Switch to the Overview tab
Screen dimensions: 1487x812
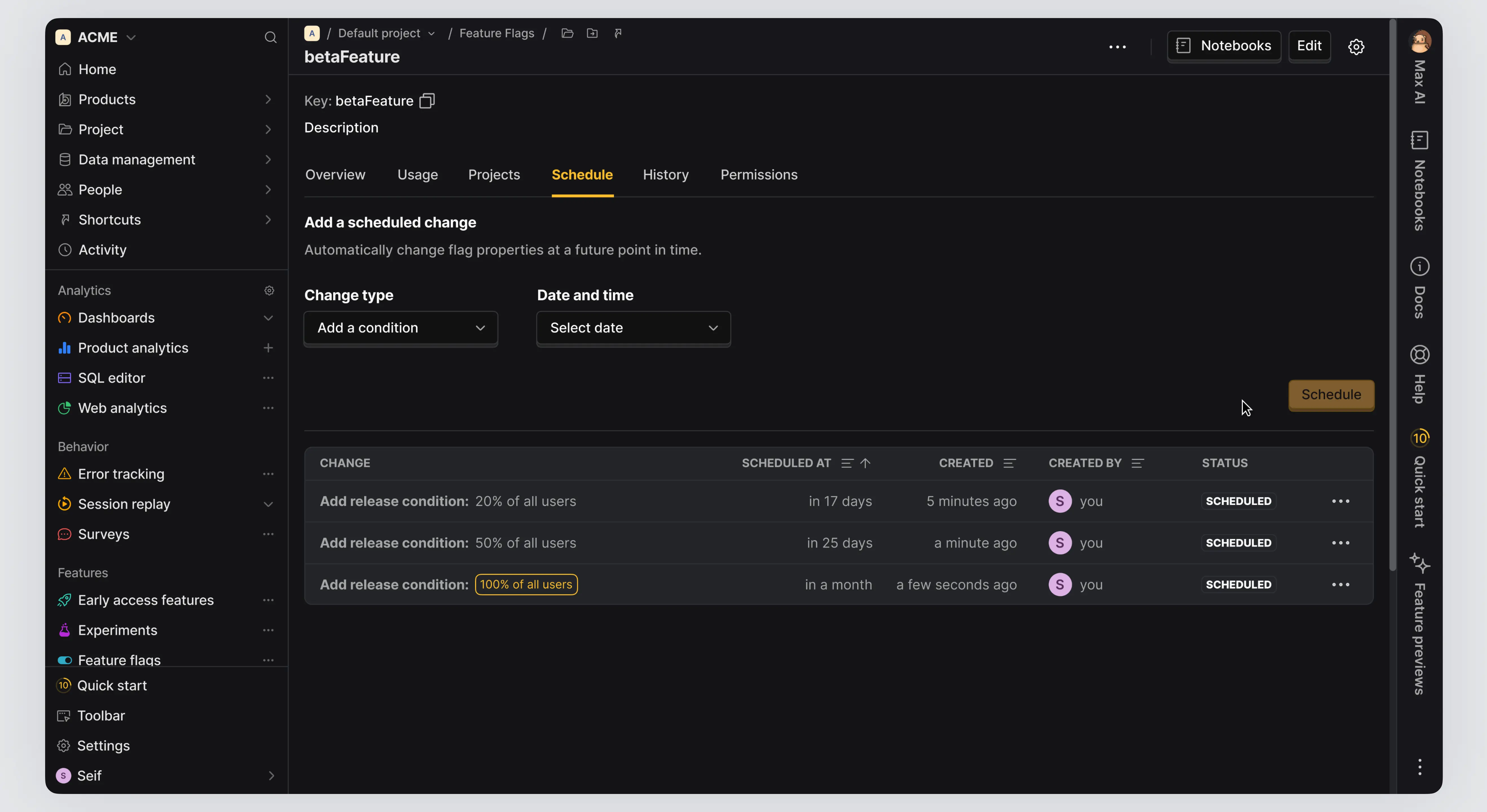335,175
